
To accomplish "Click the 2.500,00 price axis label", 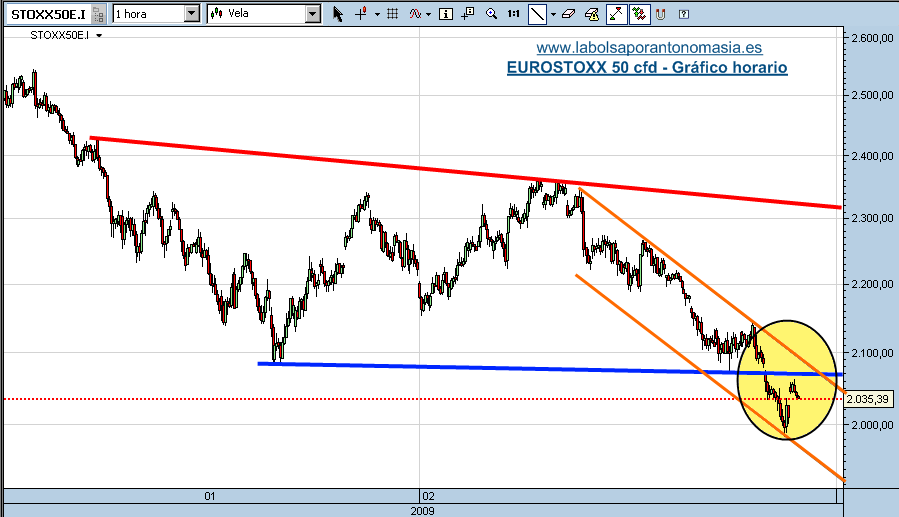I will [x=873, y=95].
